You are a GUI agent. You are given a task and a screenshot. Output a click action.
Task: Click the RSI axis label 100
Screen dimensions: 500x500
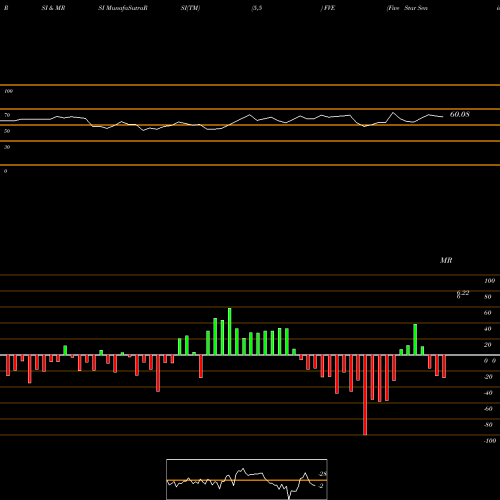(9, 91)
